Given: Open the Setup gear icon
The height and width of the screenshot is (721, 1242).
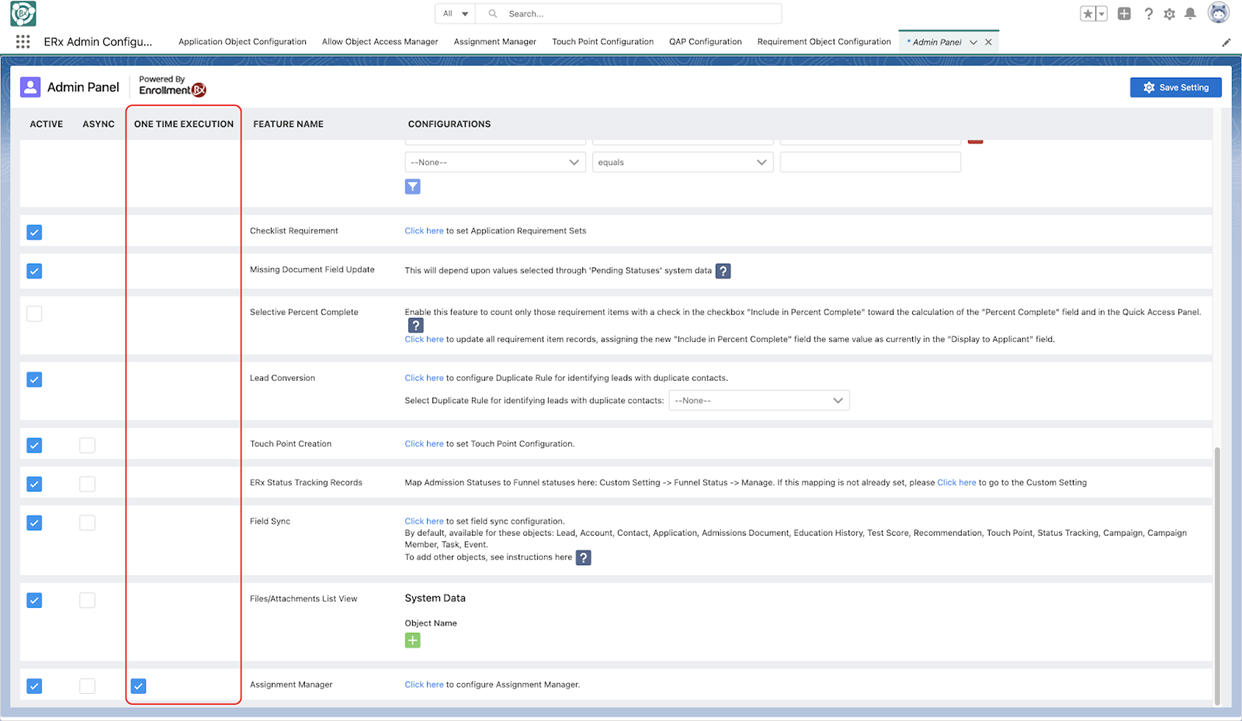Looking at the screenshot, I should [1169, 14].
